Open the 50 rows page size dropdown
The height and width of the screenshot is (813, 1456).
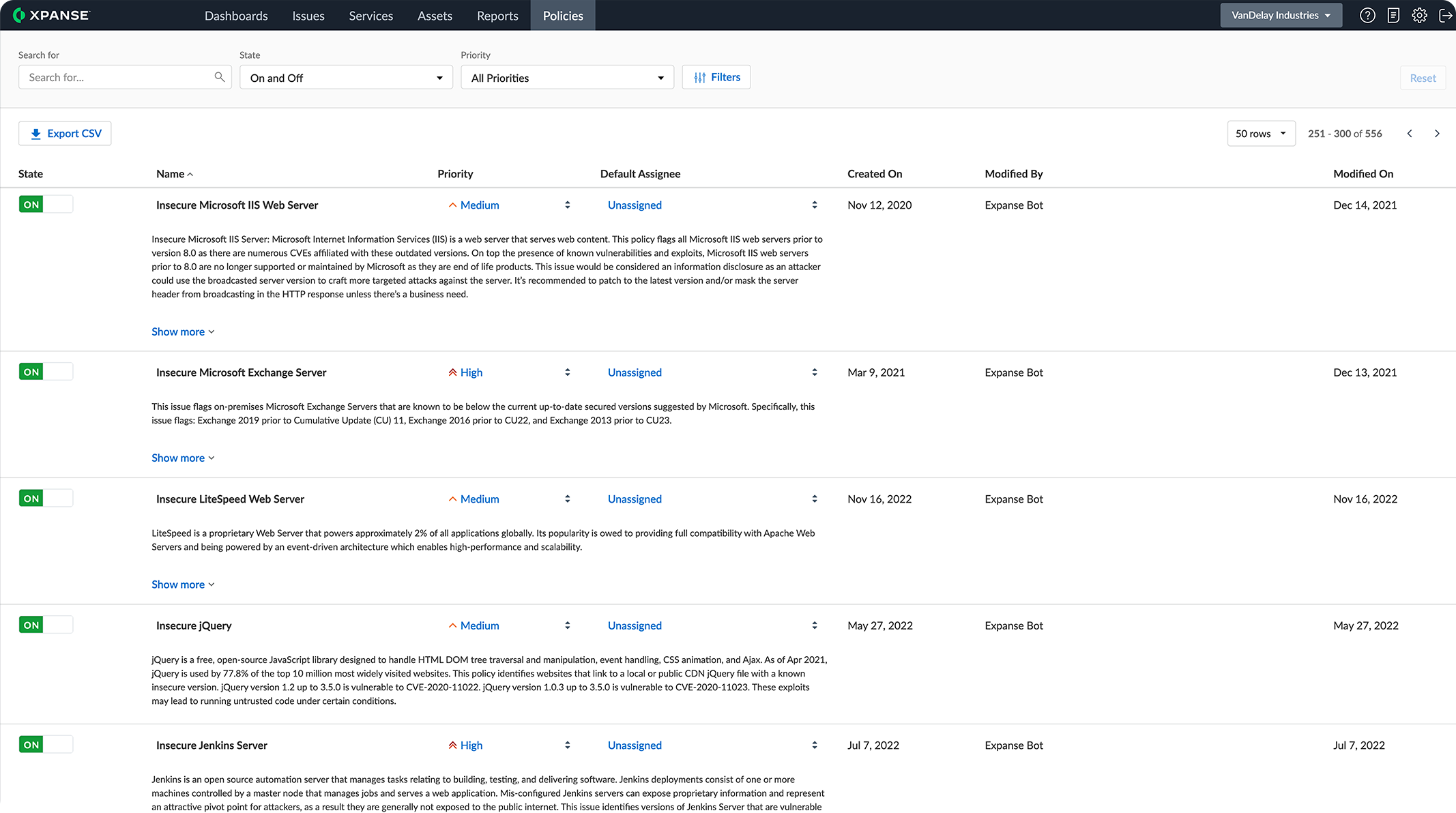pos(1260,134)
